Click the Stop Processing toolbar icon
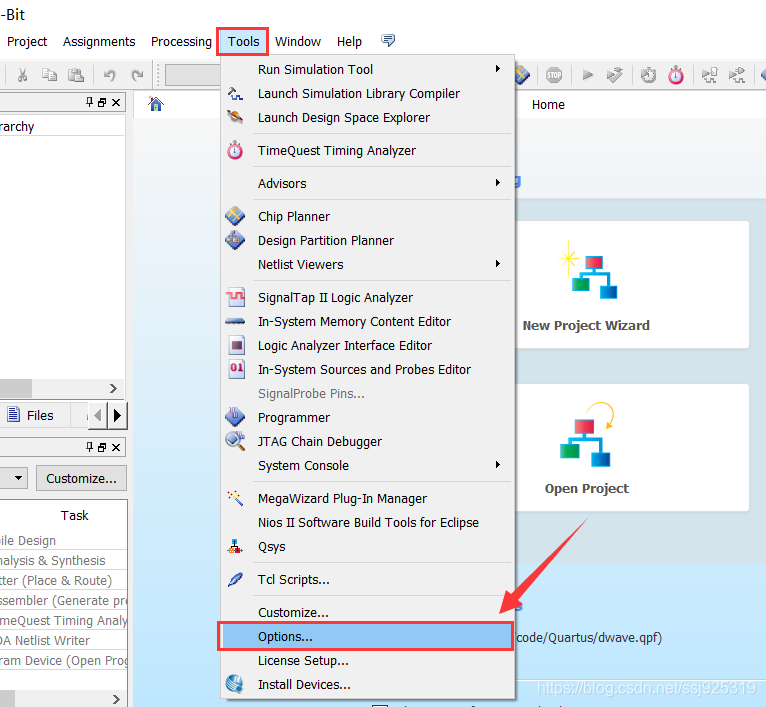The image size is (766, 707). click(x=554, y=75)
